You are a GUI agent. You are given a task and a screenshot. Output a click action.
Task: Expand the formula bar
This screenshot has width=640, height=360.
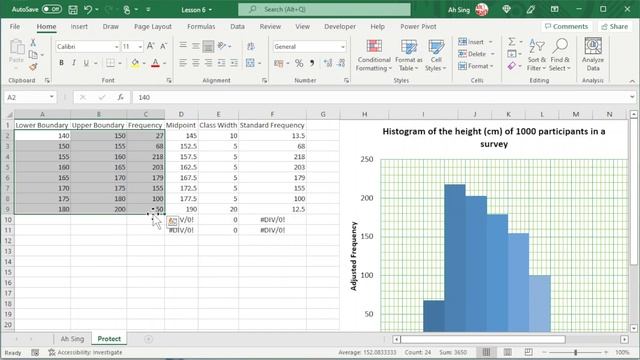(632, 97)
